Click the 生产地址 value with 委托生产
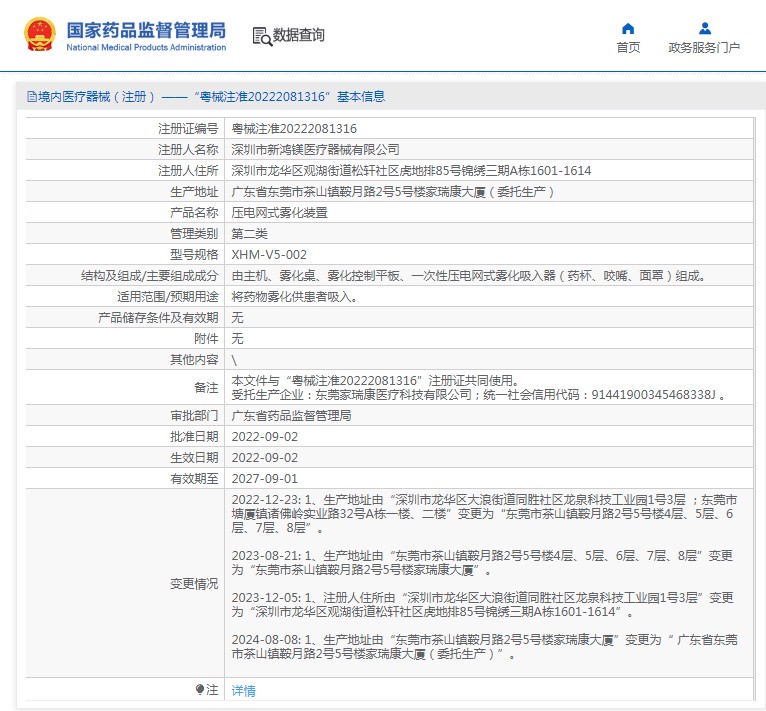 tap(393, 192)
